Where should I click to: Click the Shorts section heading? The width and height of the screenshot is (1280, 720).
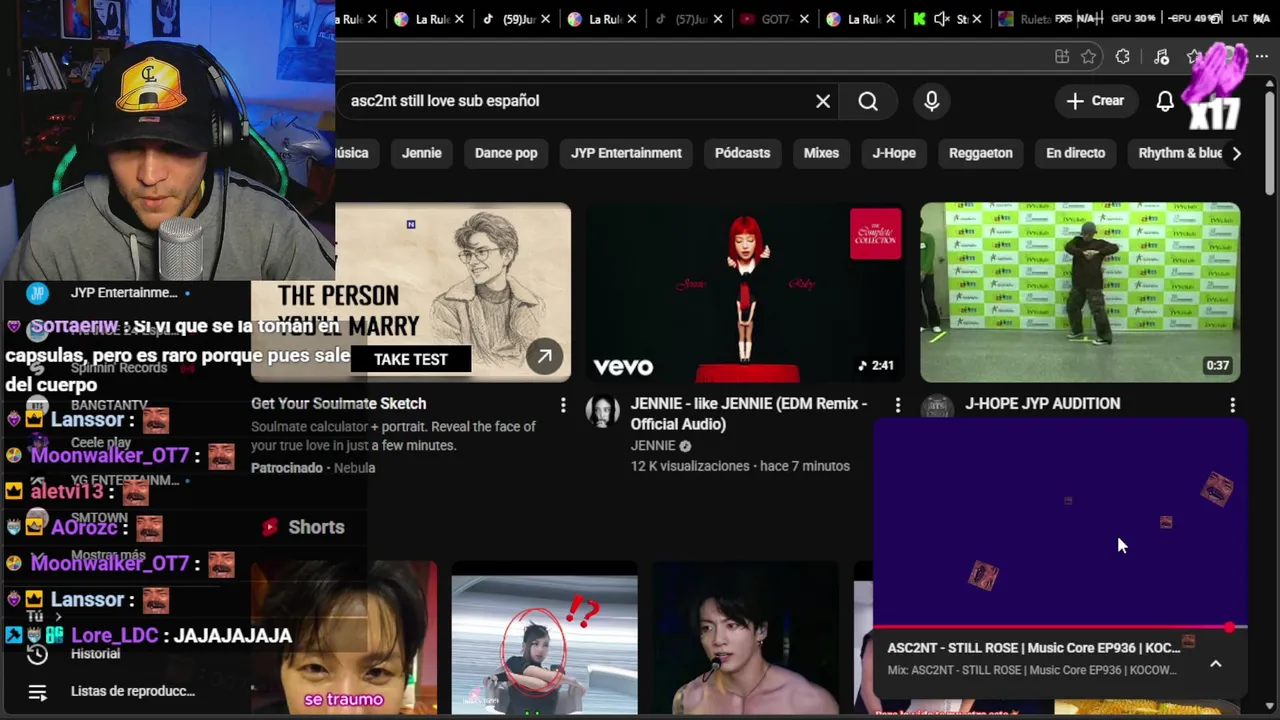[x=316, y=527]
